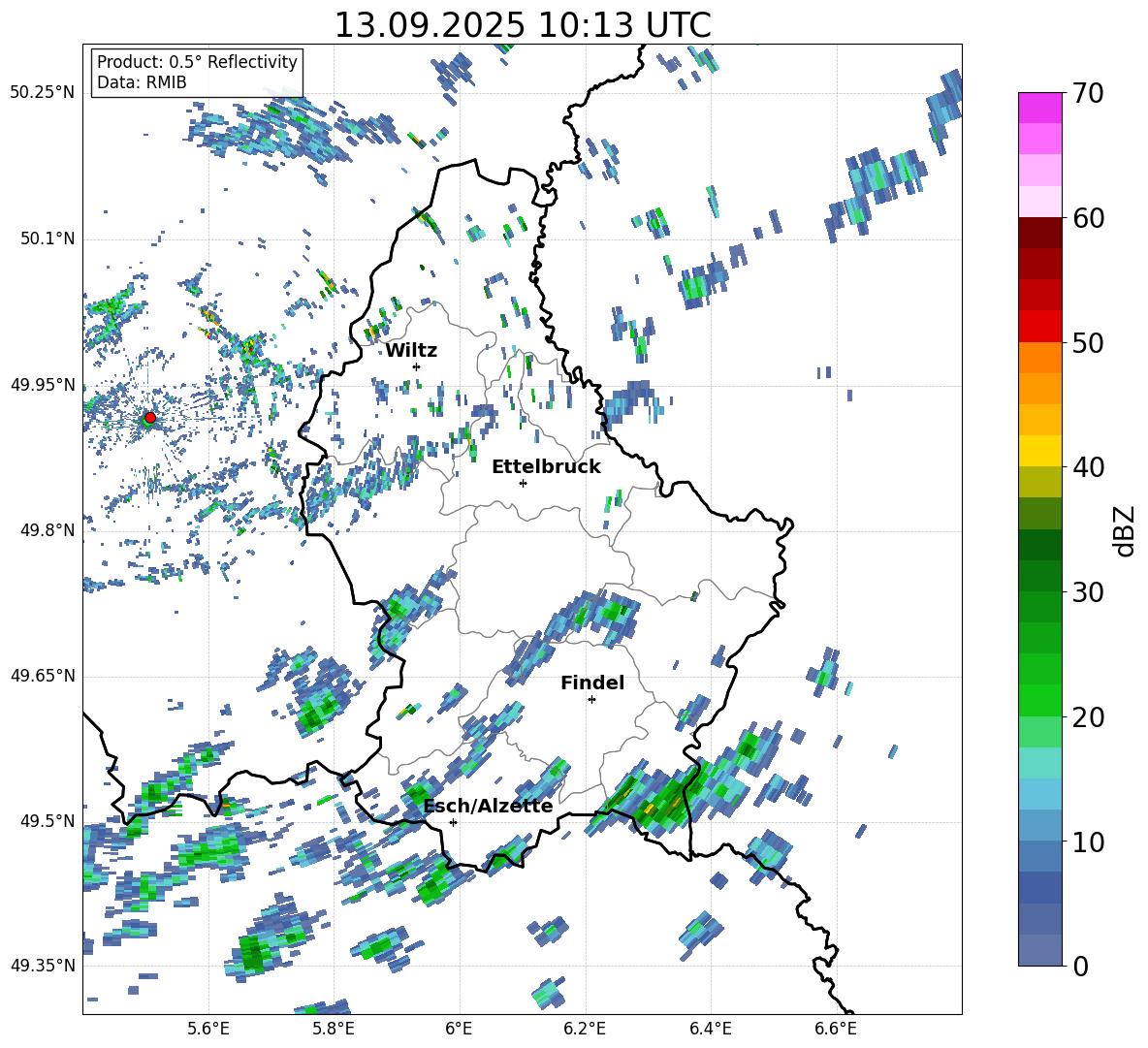Screen dimensions: 1148x1048
Task: Click the 49.35°N latitude label
Action: pos(43,966)
